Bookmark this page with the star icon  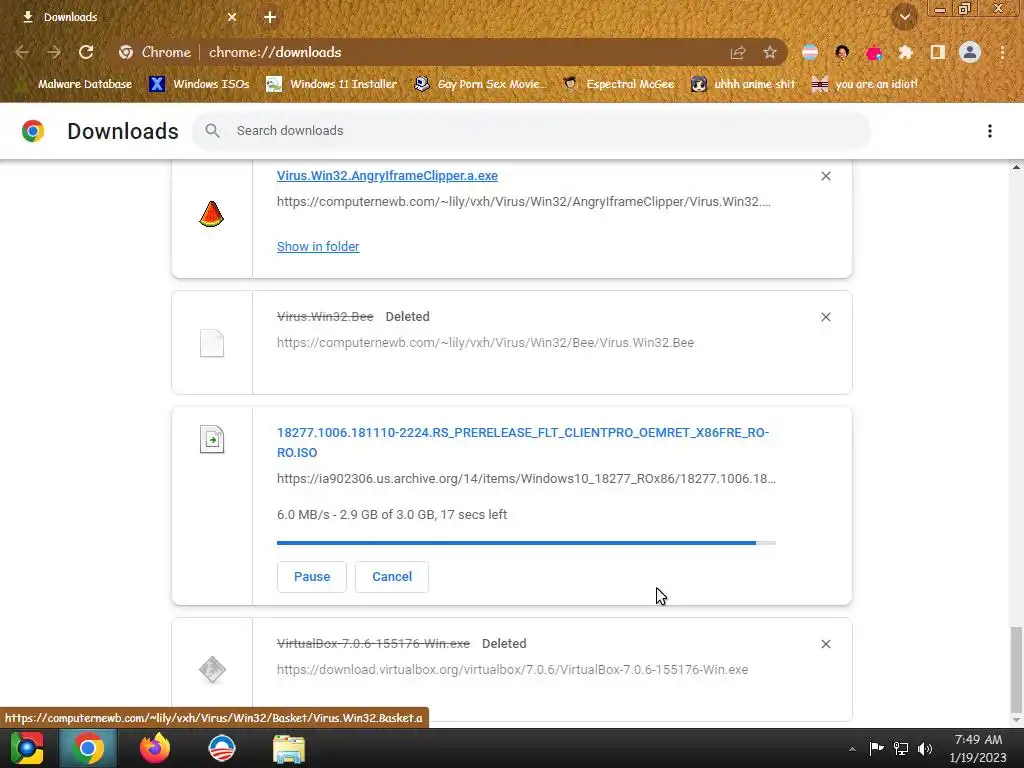tap(770, 52)
